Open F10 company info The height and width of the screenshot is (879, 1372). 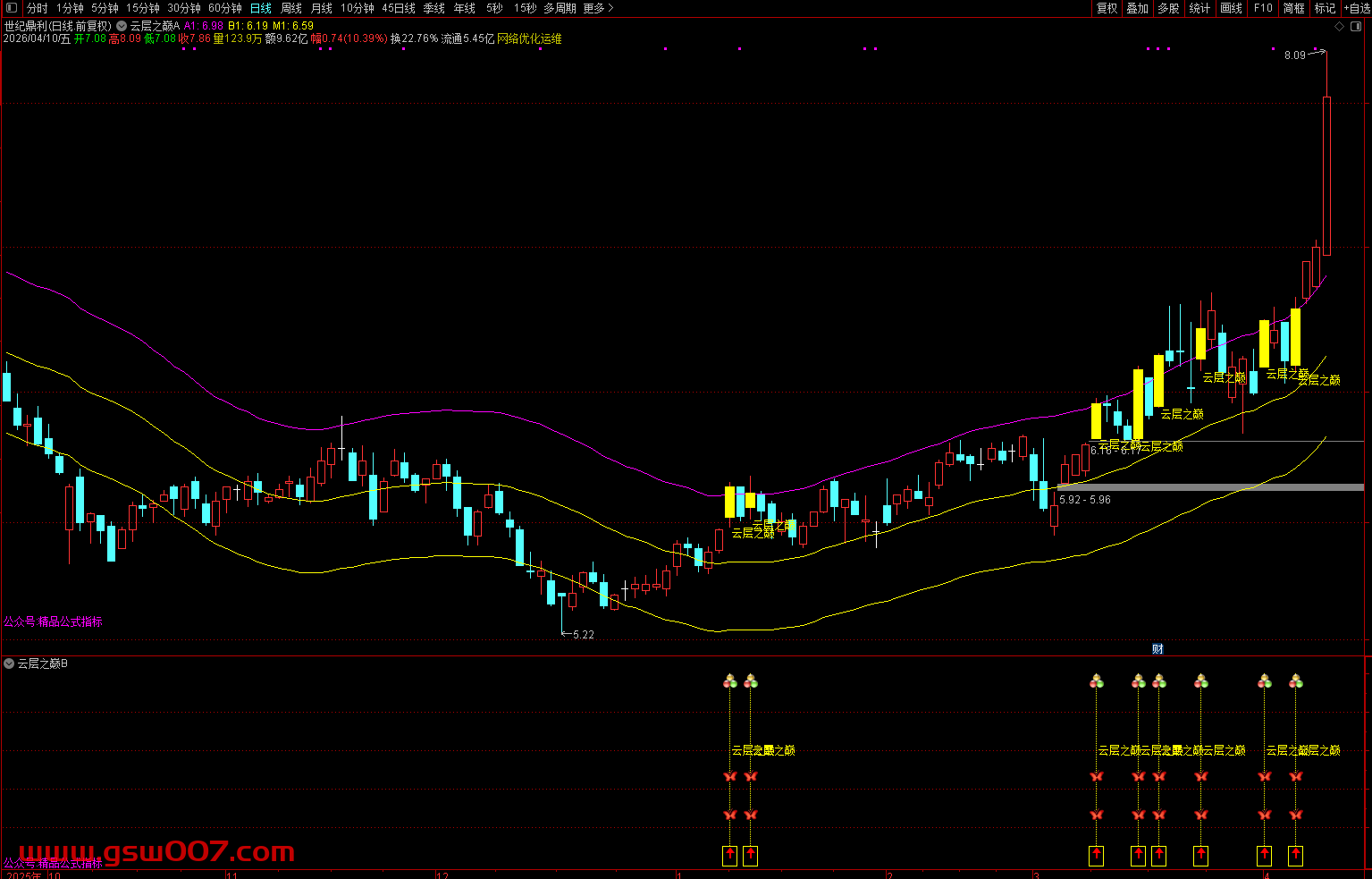point(1262,8)
